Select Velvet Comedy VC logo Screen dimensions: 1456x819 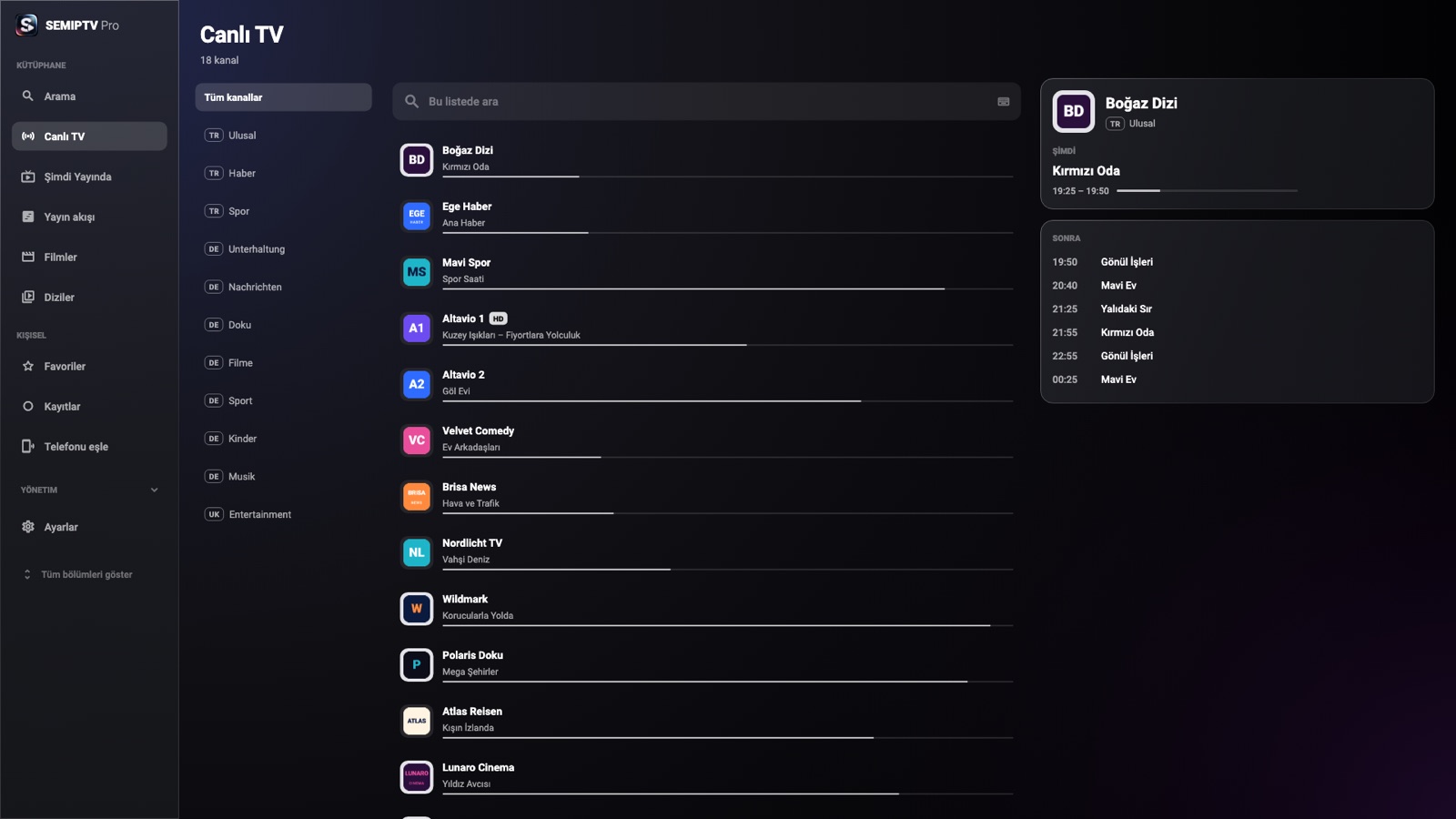click(x=417, y=440)
